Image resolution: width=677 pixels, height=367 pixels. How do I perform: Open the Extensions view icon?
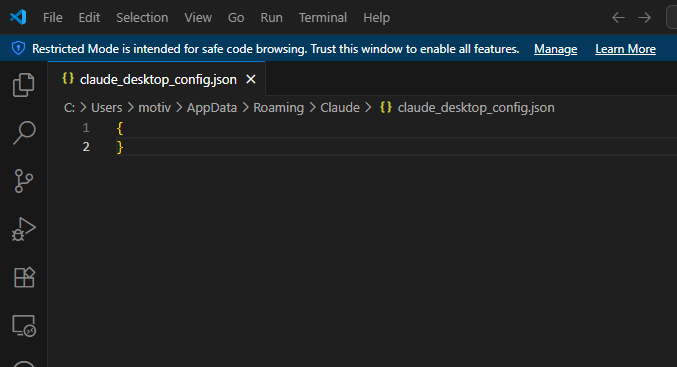click(x=24, y=277)
